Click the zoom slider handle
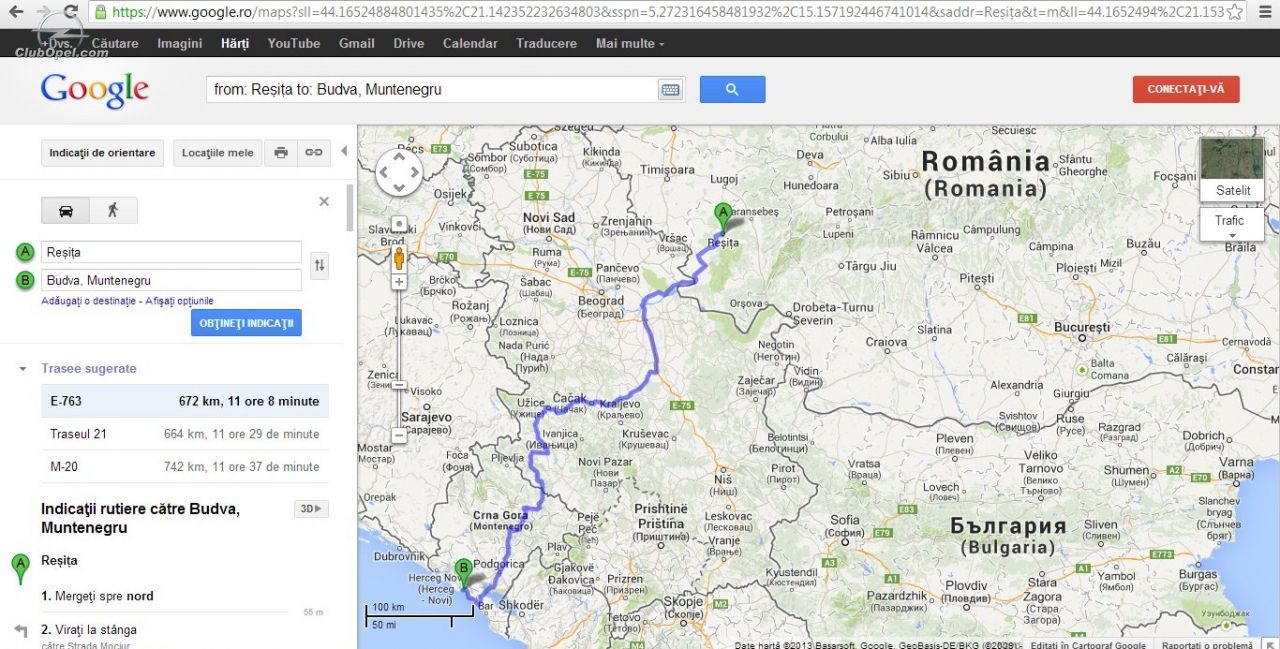 tap(399, 385)
